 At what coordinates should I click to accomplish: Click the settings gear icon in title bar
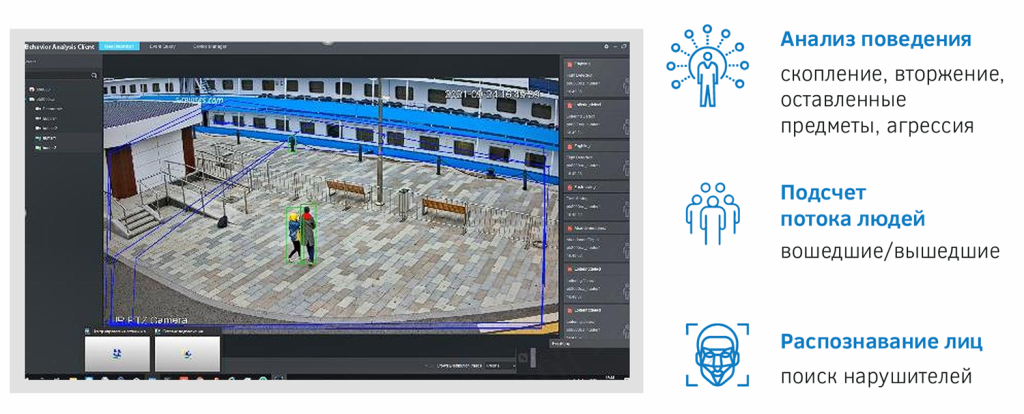pos(606,46)
